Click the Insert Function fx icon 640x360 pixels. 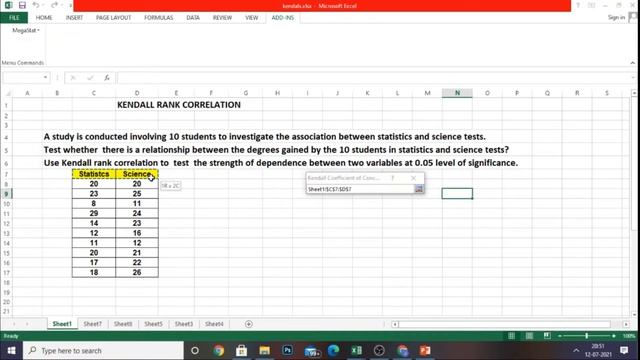pos(107,78)
